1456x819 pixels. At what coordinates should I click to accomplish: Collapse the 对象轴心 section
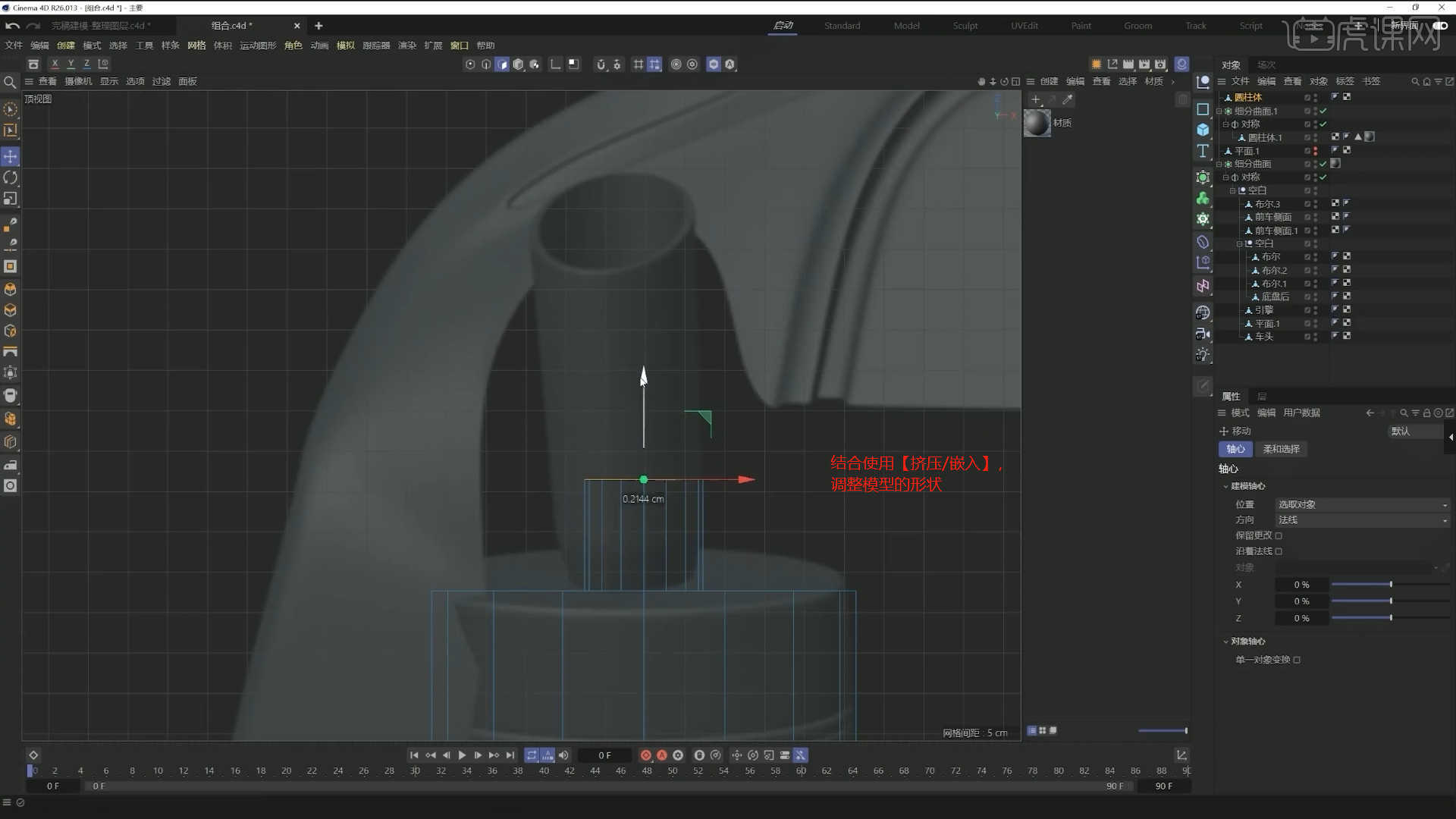tap(1225, 642)
